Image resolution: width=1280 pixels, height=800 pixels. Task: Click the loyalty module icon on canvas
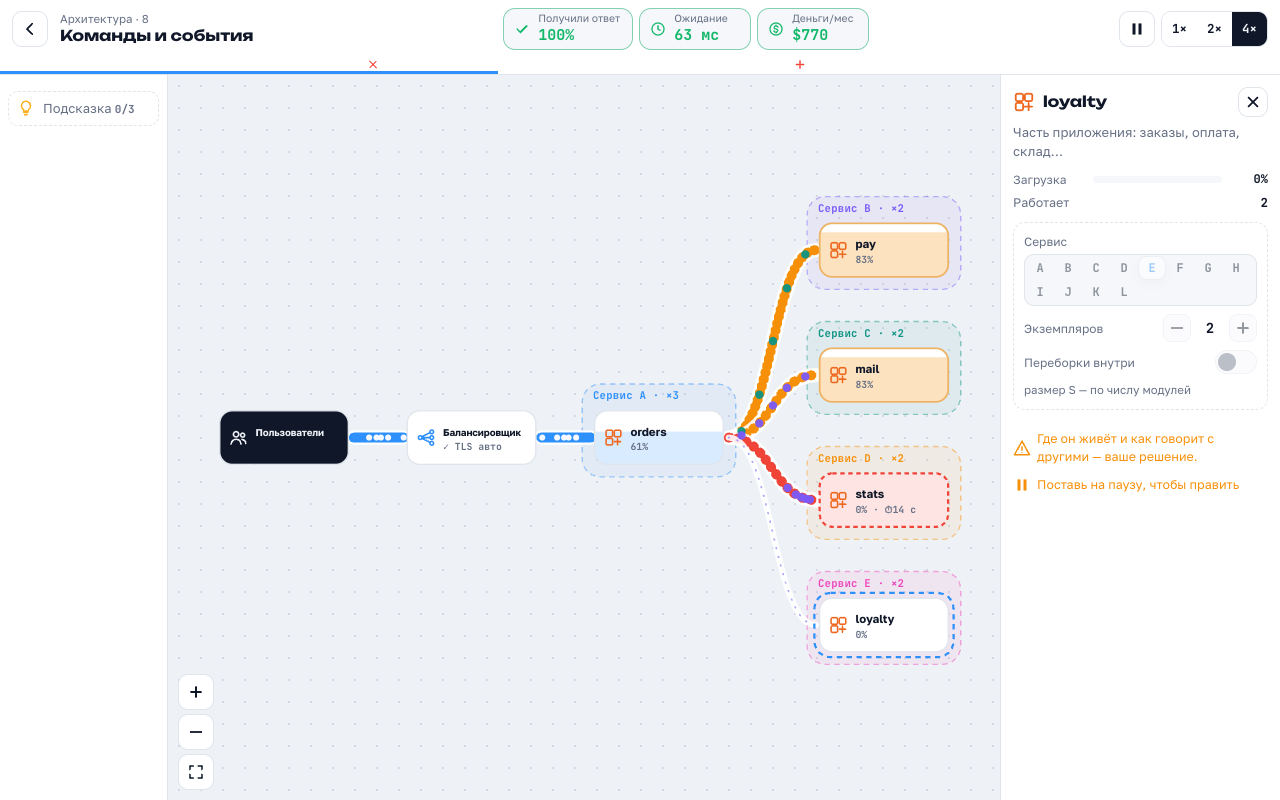[838, 625]
